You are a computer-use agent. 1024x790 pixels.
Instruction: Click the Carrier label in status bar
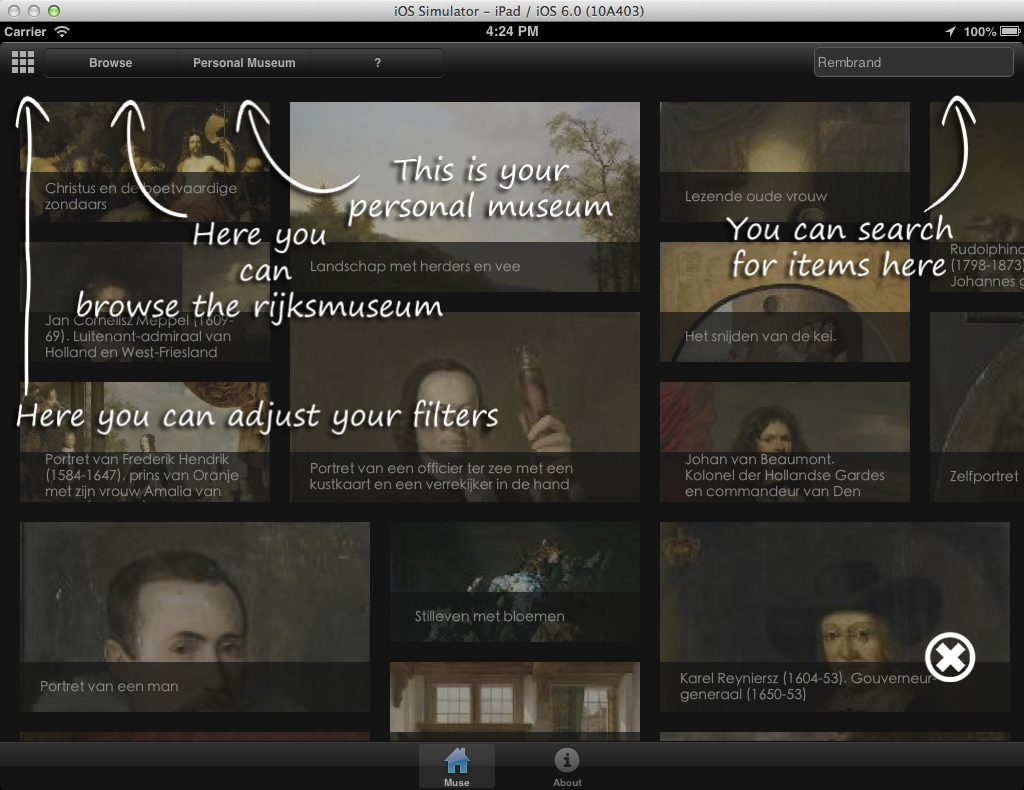pos(25,31)
